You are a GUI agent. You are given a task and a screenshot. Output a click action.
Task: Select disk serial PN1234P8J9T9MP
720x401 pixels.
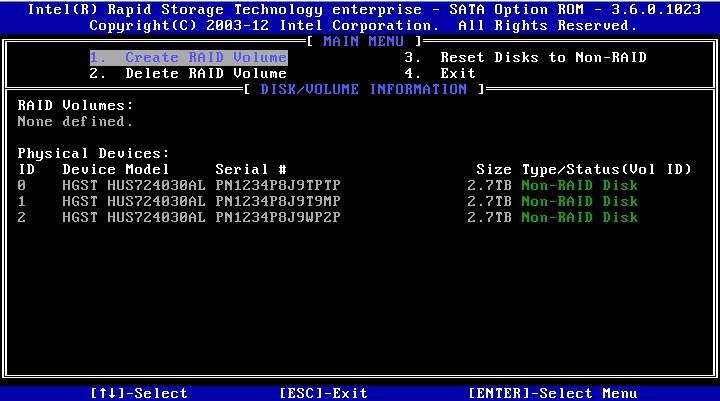tap(278, 201)
